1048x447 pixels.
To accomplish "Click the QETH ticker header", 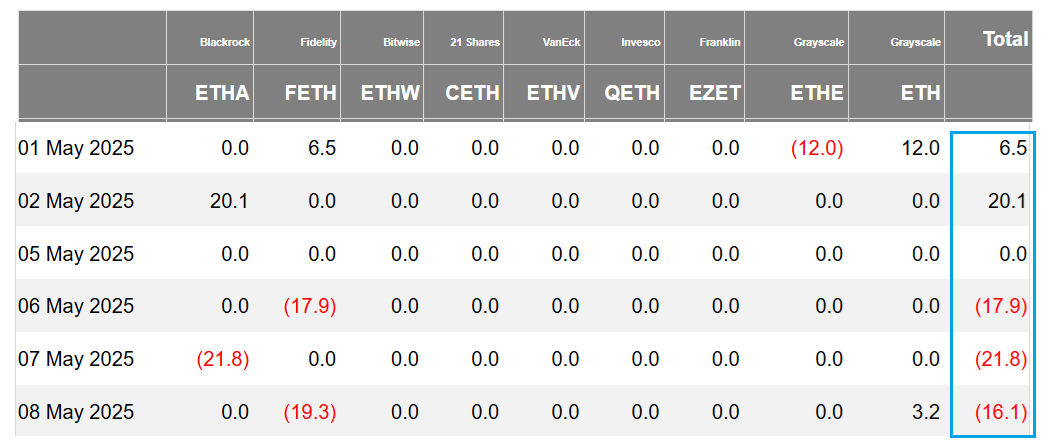I will click(632, 93).
